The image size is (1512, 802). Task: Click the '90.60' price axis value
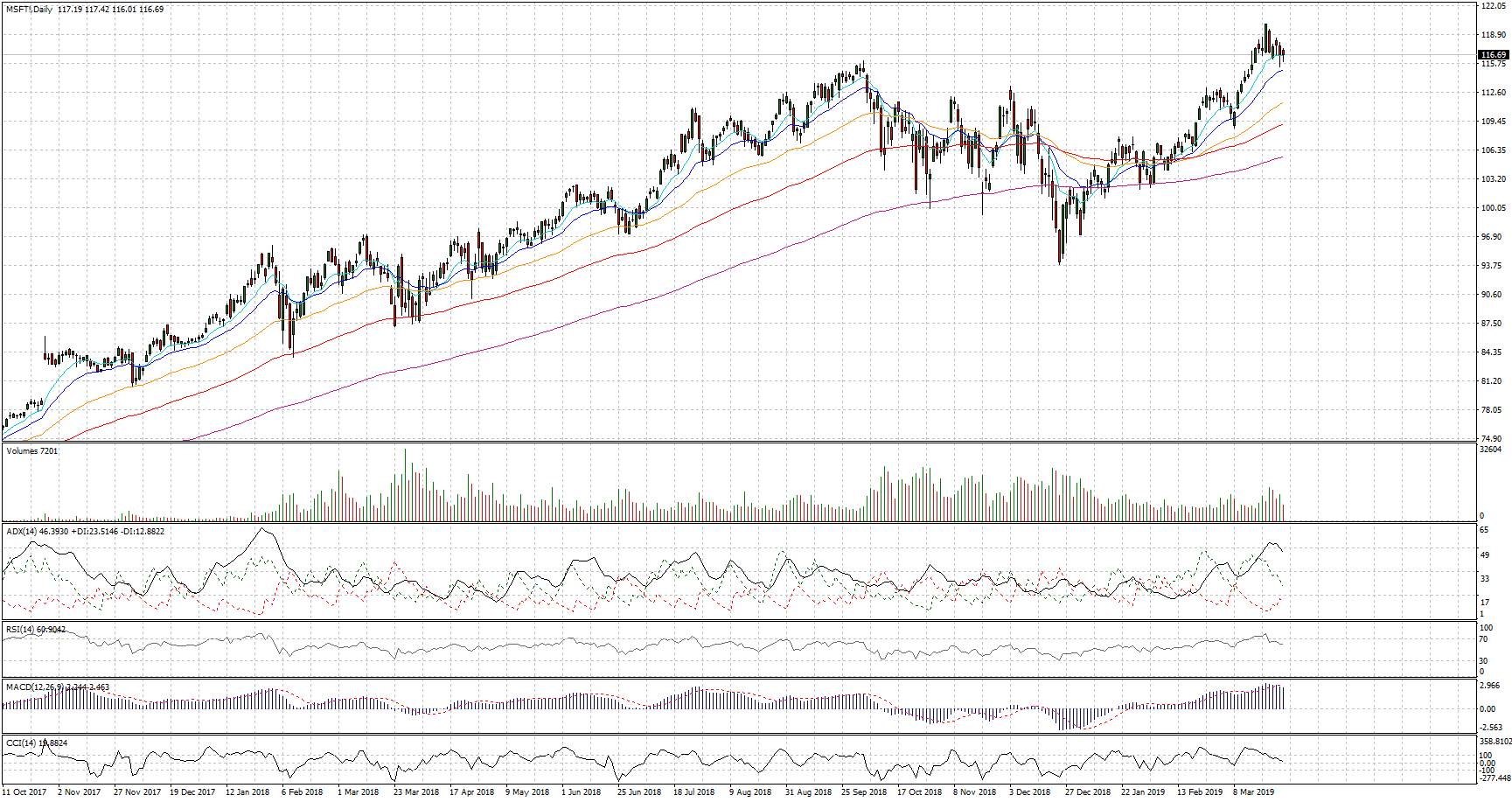(1491, 295)
